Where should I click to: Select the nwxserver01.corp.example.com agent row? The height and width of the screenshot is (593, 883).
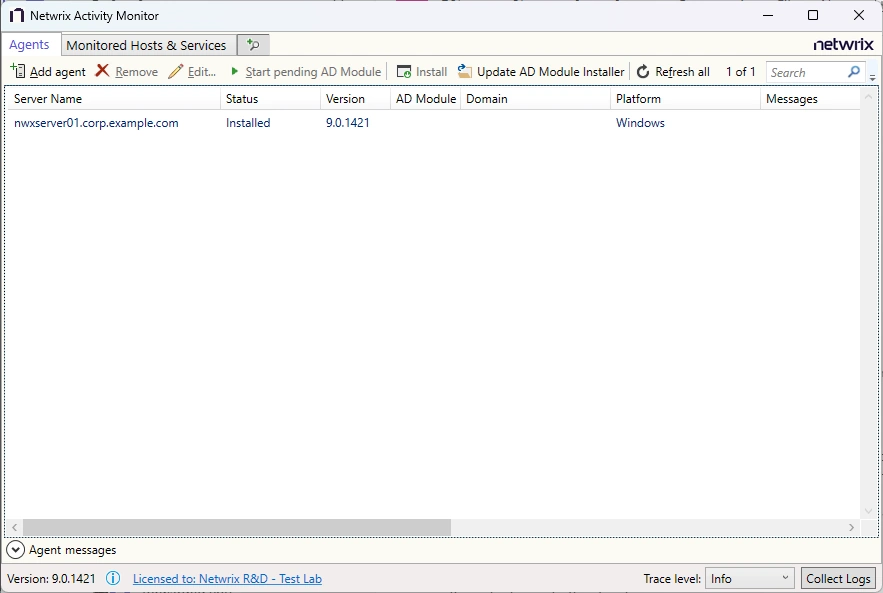pyautogui.click(x=96, y=123)
